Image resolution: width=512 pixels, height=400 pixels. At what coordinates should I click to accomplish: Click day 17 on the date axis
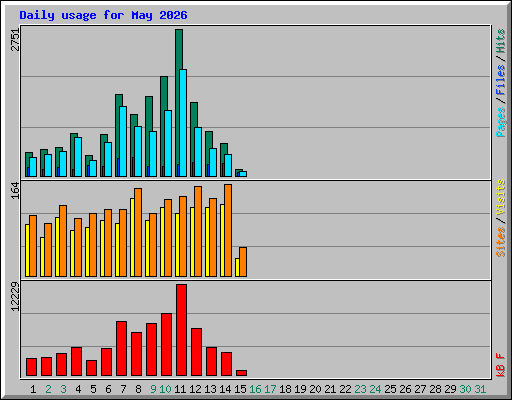tap(270, 389)
